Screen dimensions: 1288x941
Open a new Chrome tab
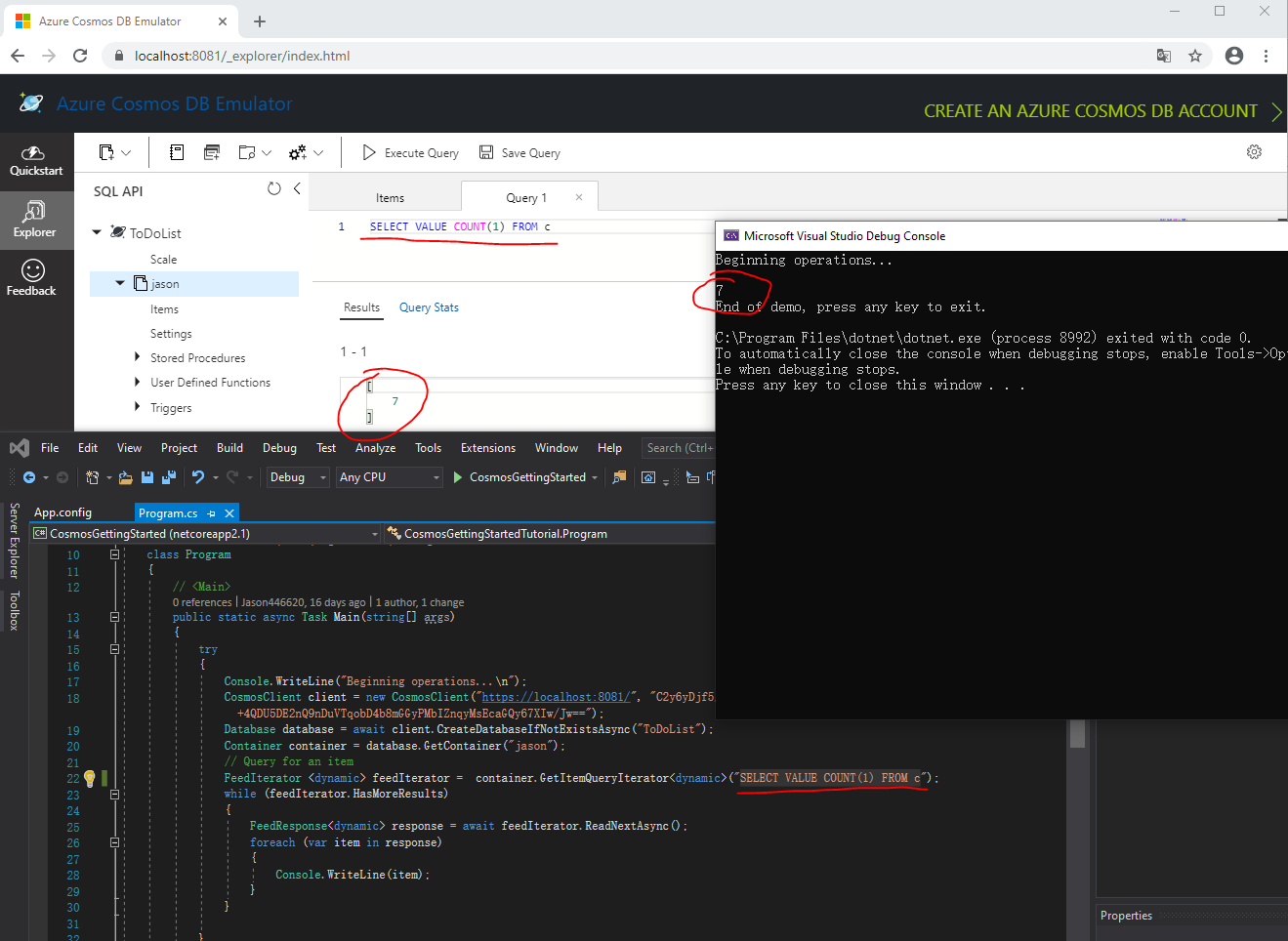pyautogui.click(x=260, y=20)
